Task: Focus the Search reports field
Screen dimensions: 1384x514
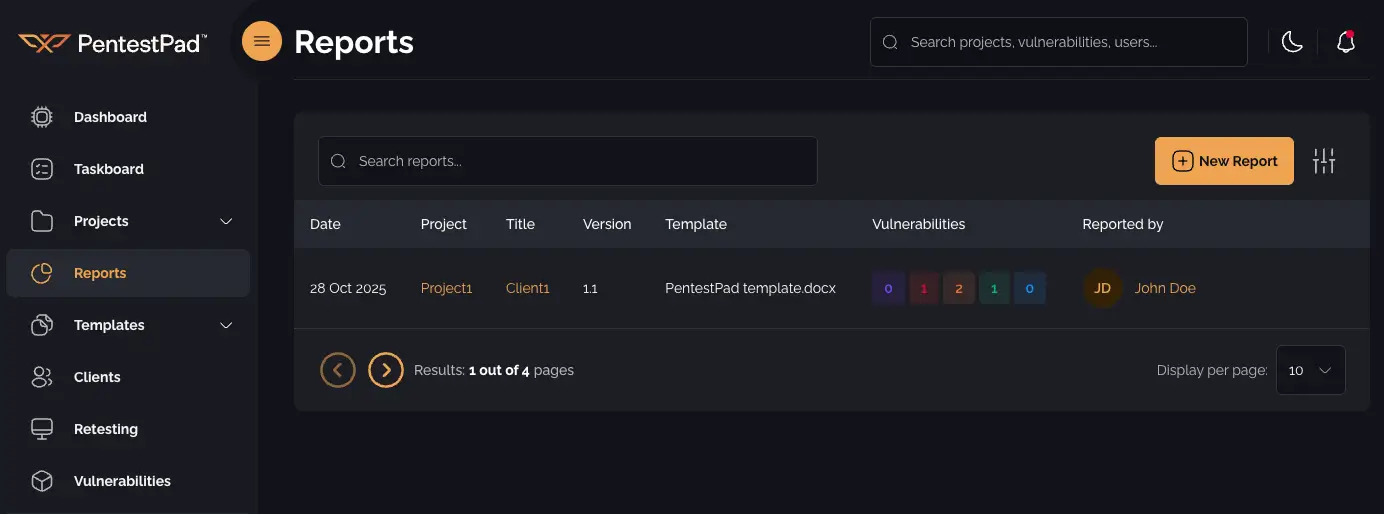Action: pyautogui.click(x=568, y=161)
